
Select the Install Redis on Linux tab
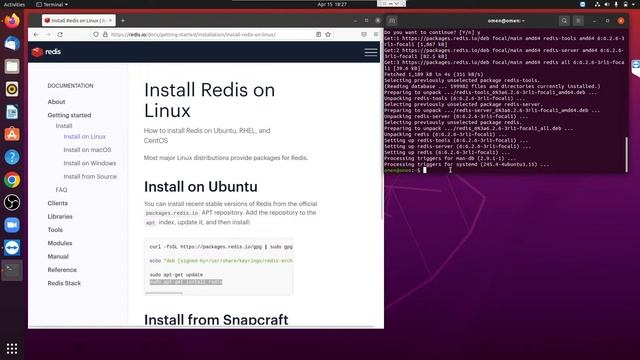click(78, 20)
